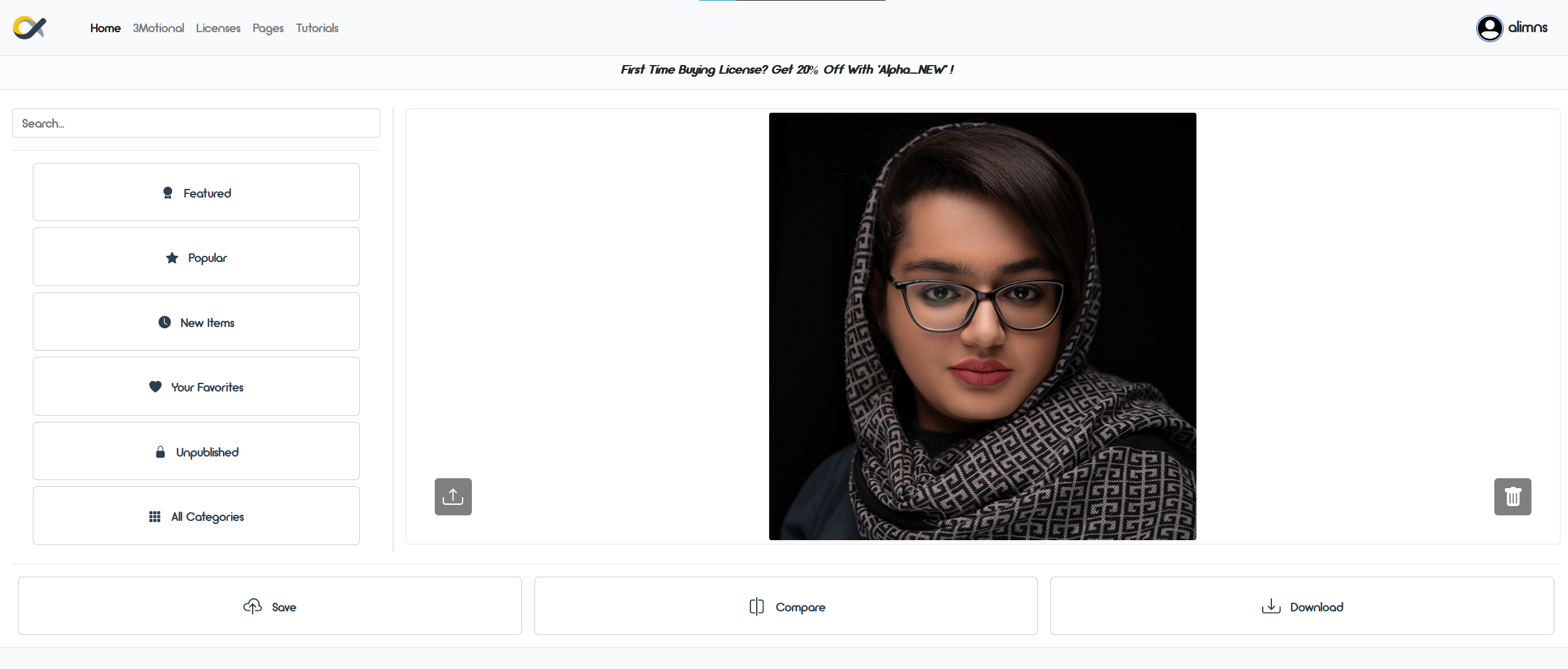Click the user profile avatar icon
The image size is (1568, 669).
[1489, 28]
